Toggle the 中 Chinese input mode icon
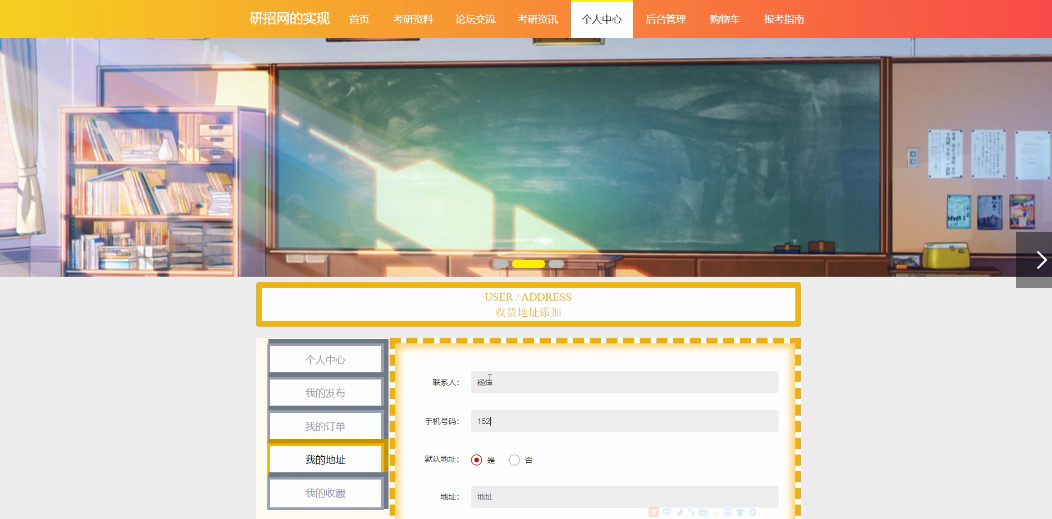The height and width of the screenshot is (519, 1052). click(667, 512)
